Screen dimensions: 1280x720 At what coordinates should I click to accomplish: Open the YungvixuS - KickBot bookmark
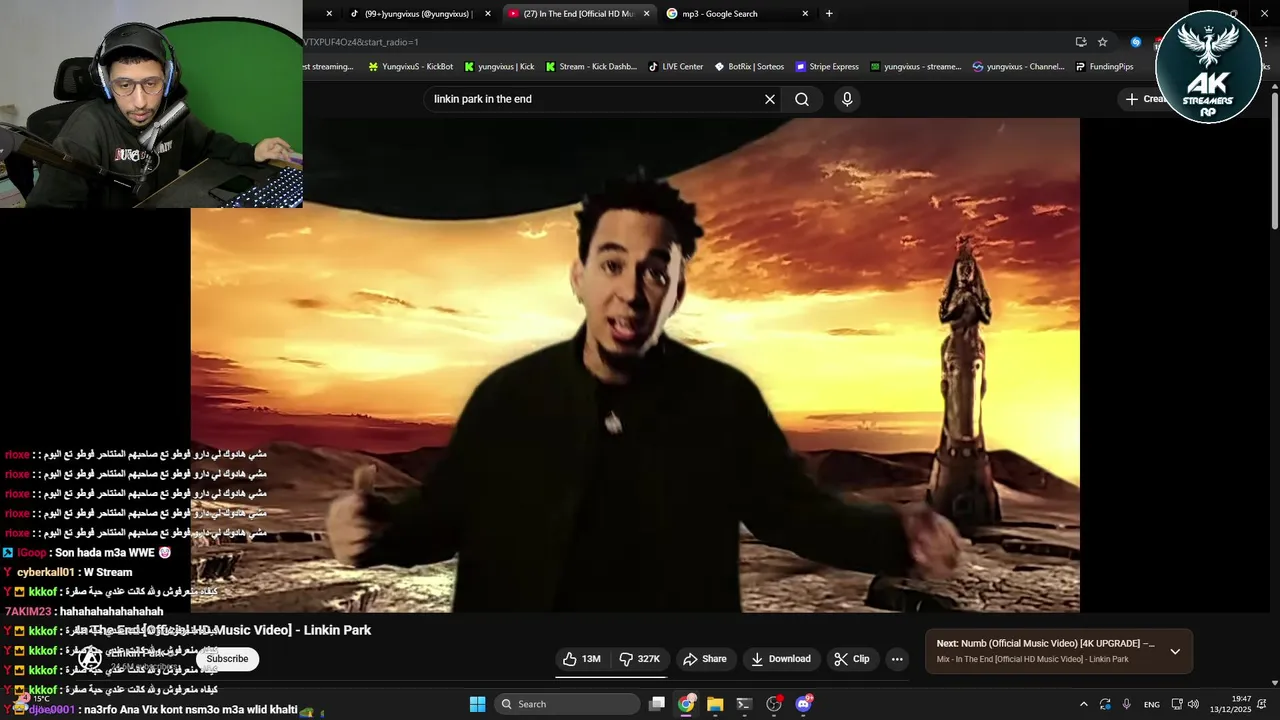point(411,67)
